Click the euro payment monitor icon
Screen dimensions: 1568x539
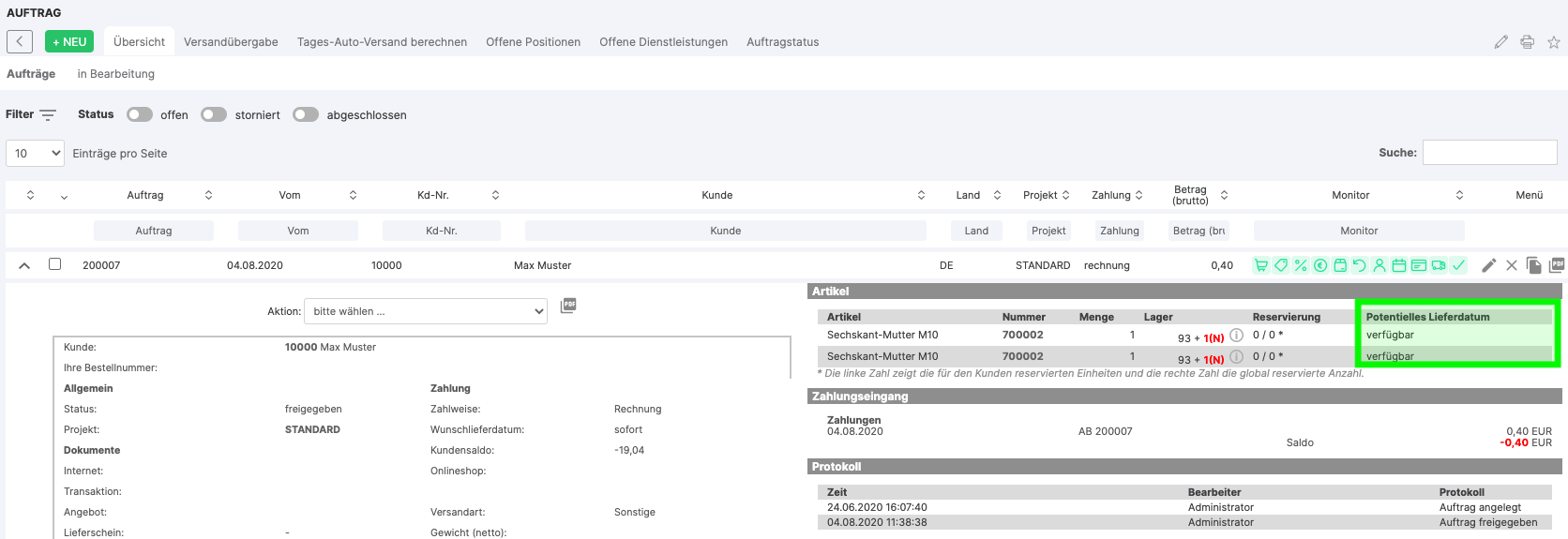coord(1320,265)
